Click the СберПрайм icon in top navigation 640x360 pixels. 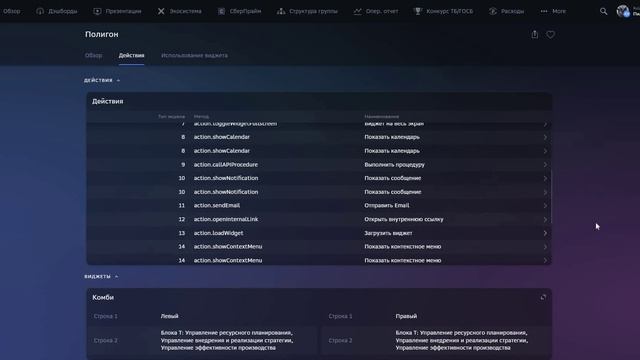tap(221, 11)
